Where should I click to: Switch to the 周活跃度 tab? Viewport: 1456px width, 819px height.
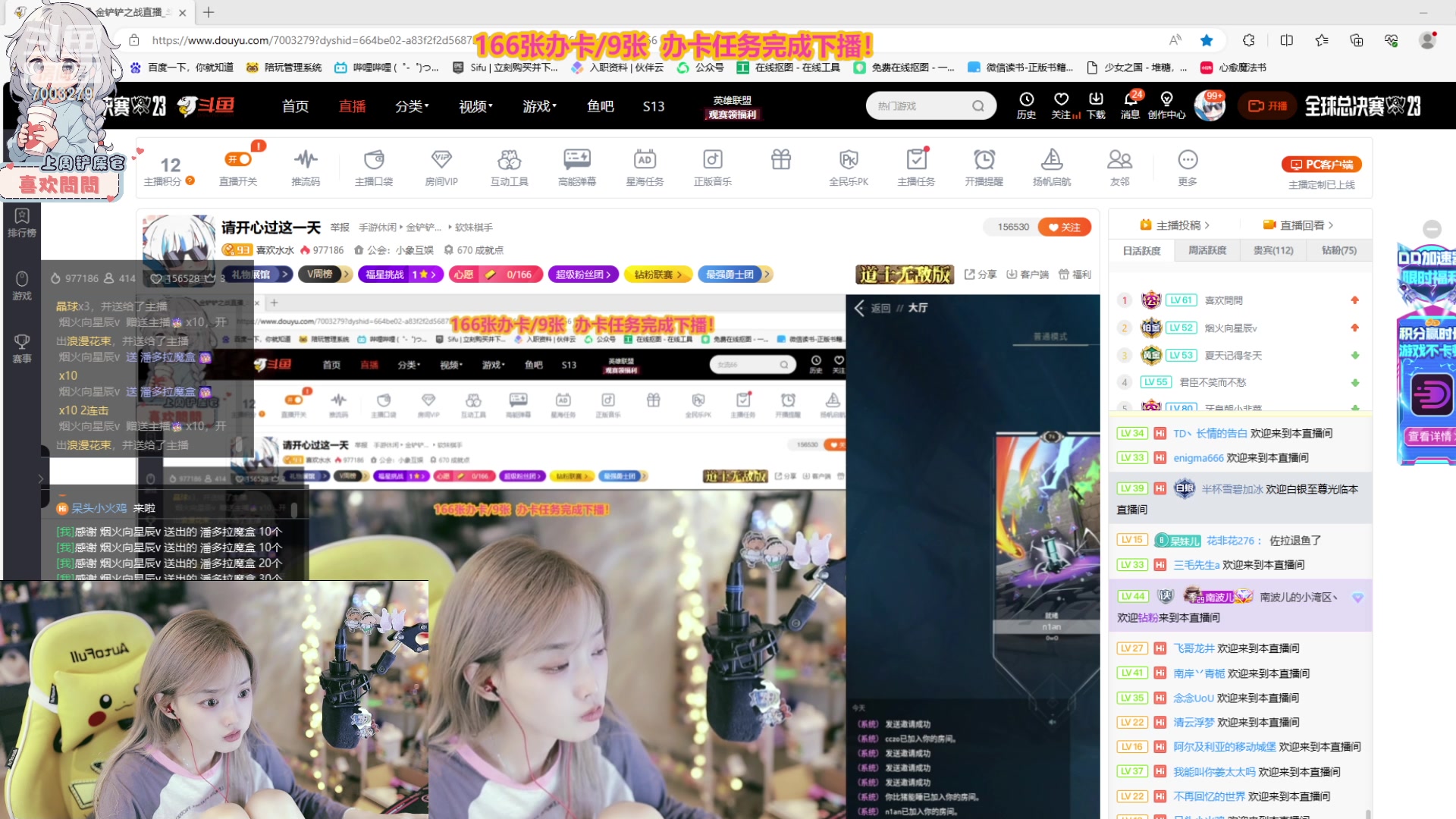coord(1207,250)
